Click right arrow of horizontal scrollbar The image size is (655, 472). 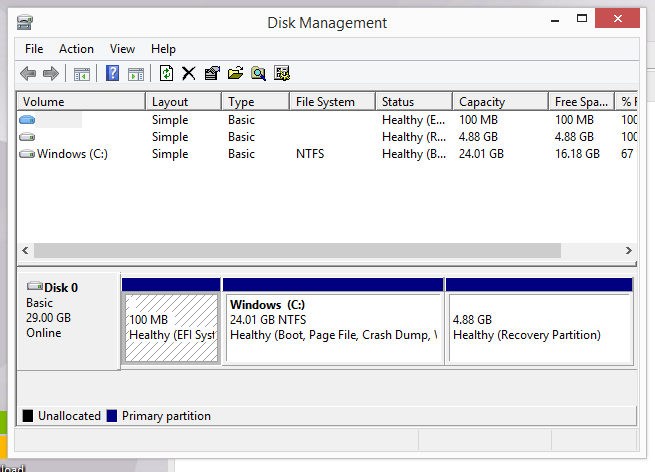629,251
